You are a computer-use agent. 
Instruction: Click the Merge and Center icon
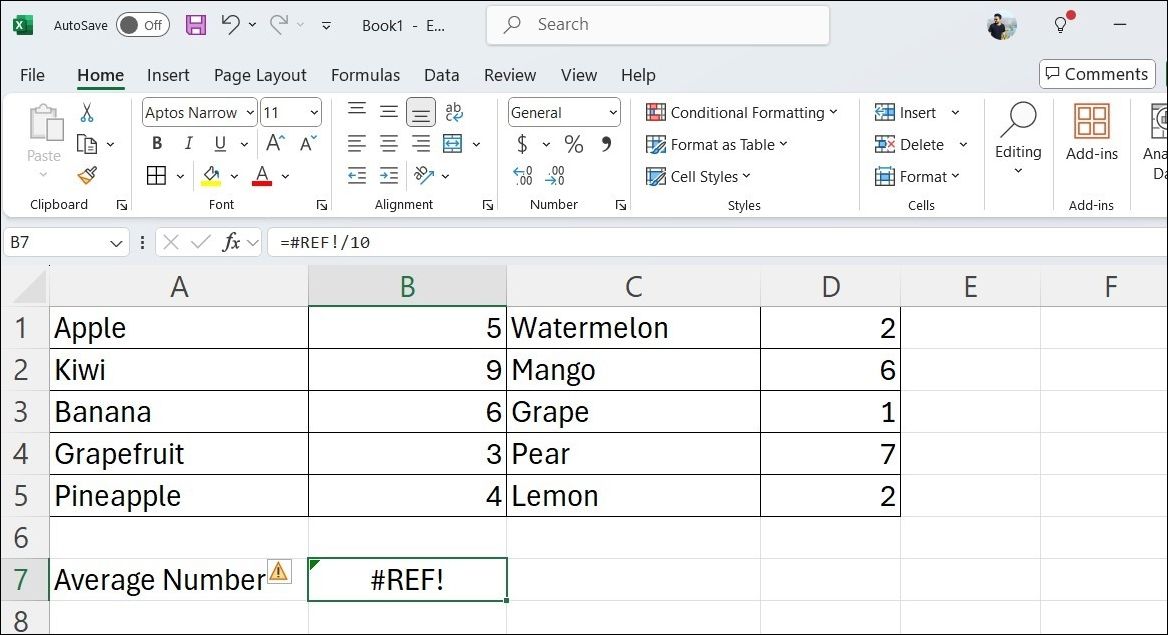[453, 144]
